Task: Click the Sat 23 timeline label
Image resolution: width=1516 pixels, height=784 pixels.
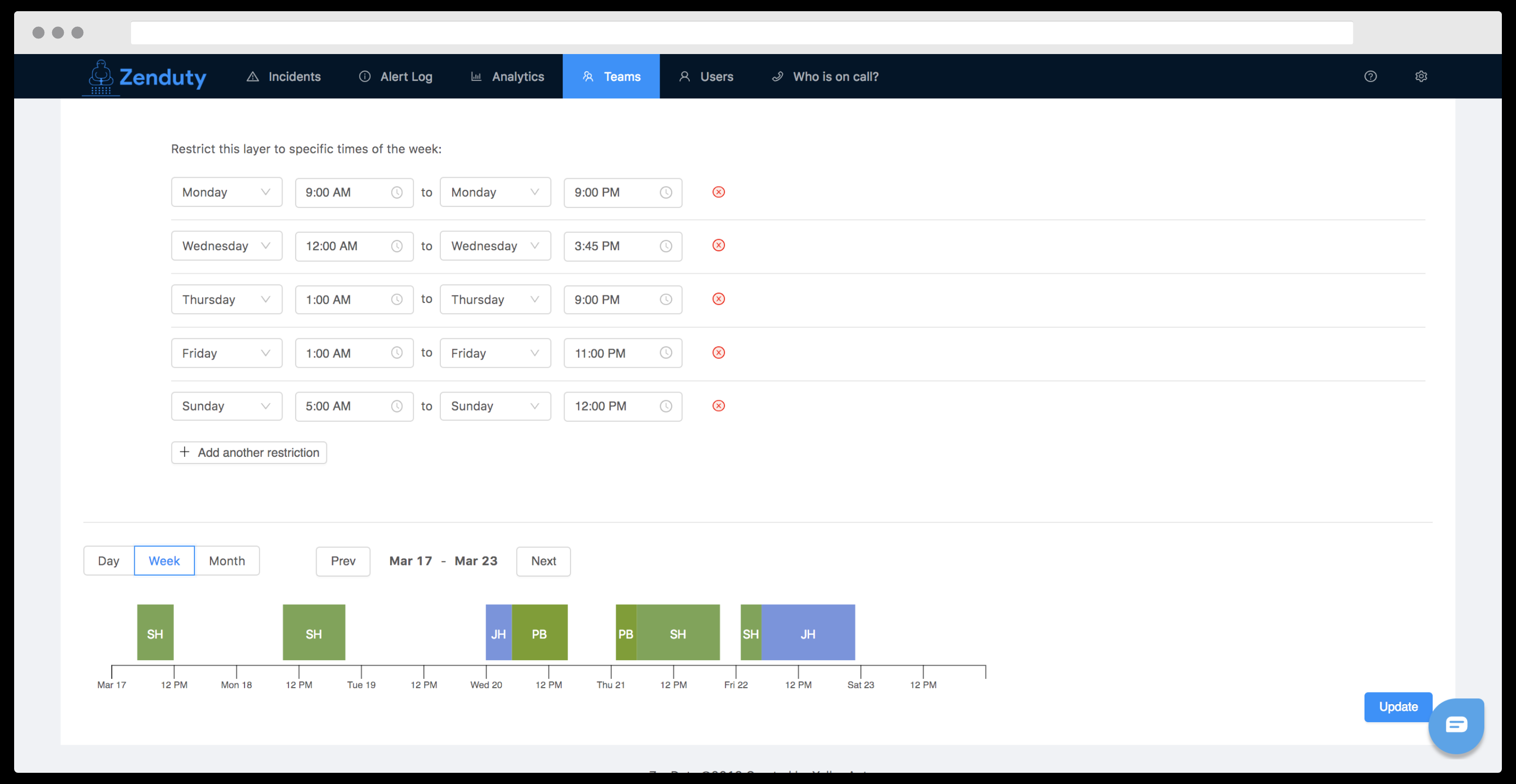Action: 860,685
